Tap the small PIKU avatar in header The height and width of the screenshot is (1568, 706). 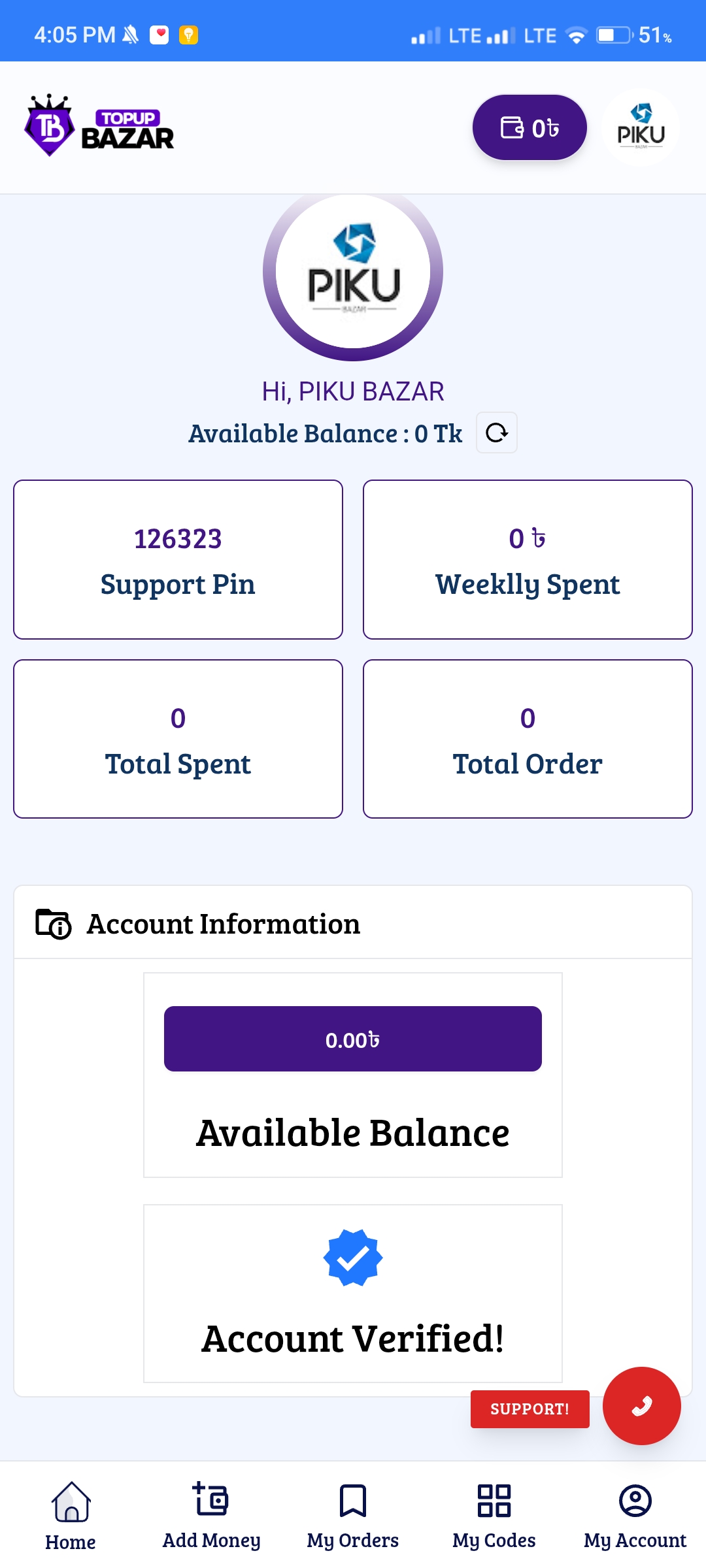(641, 127)
